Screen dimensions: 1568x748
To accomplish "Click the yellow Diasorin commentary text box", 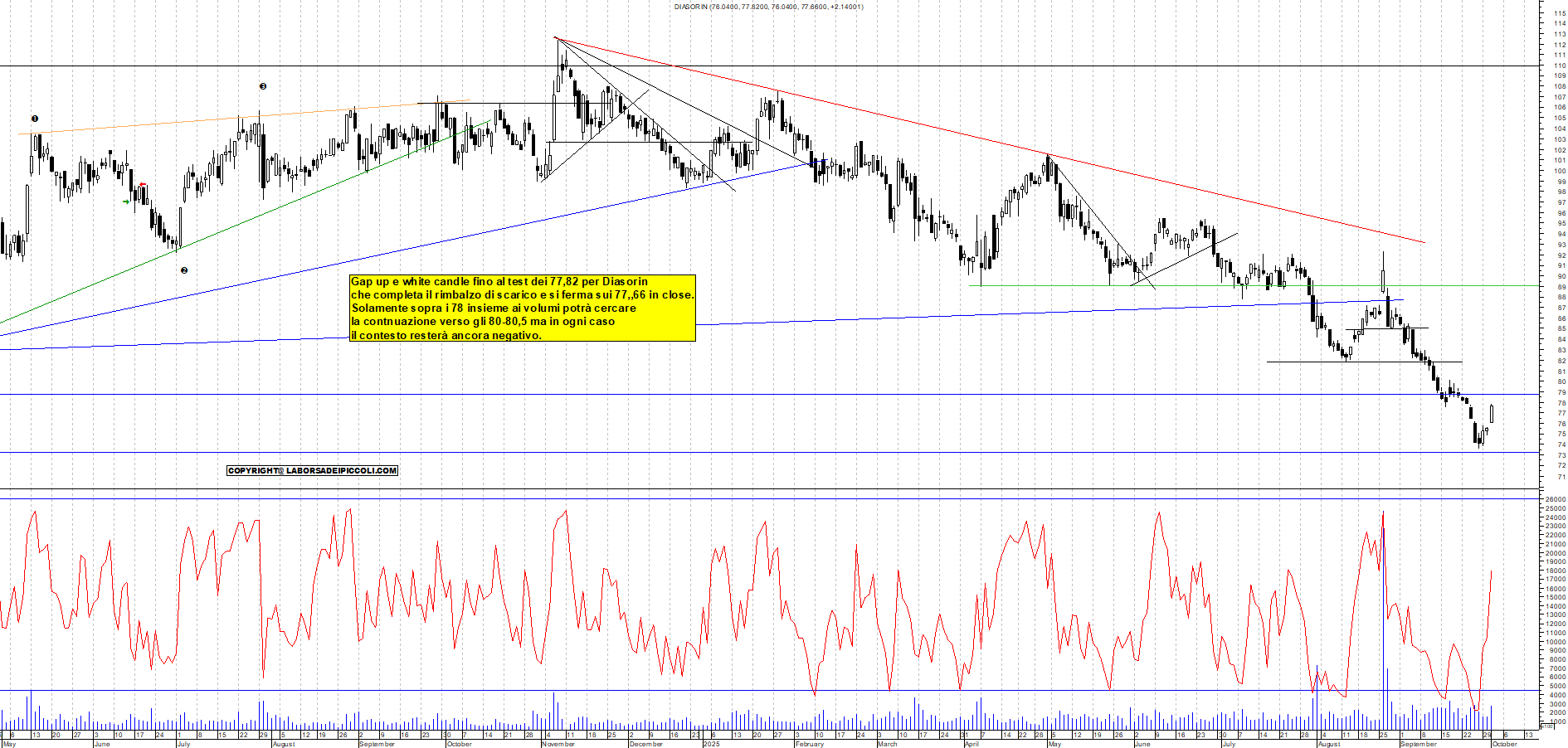I will point(522,308).
